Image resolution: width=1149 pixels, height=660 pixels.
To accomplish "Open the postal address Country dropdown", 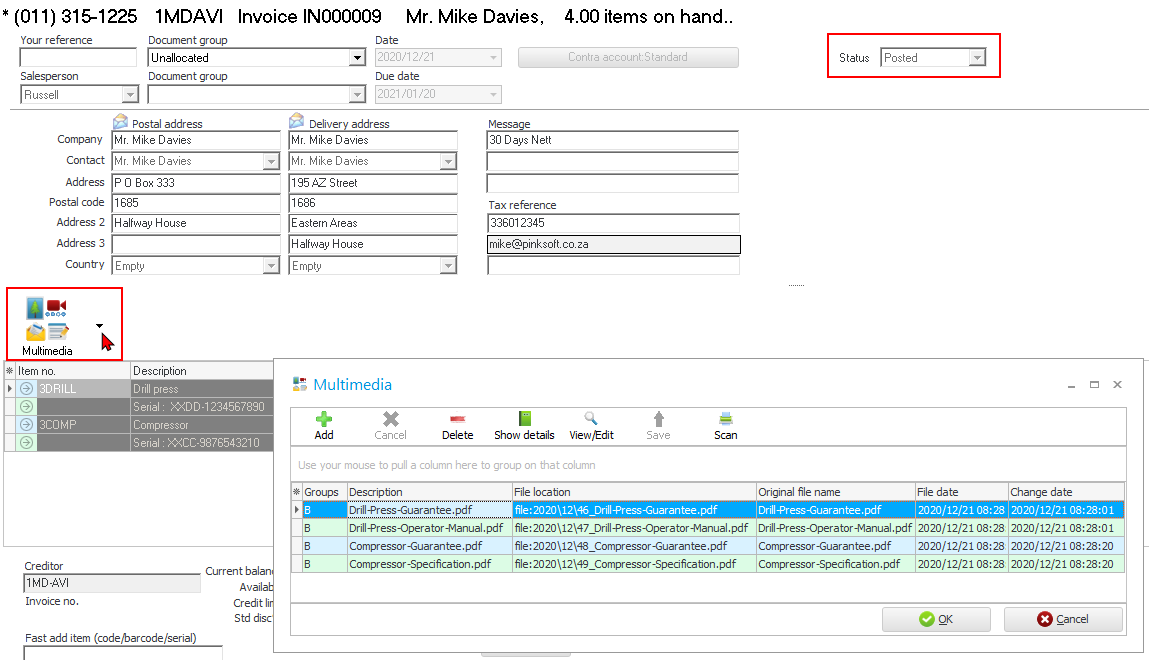I will pos(271,266).
